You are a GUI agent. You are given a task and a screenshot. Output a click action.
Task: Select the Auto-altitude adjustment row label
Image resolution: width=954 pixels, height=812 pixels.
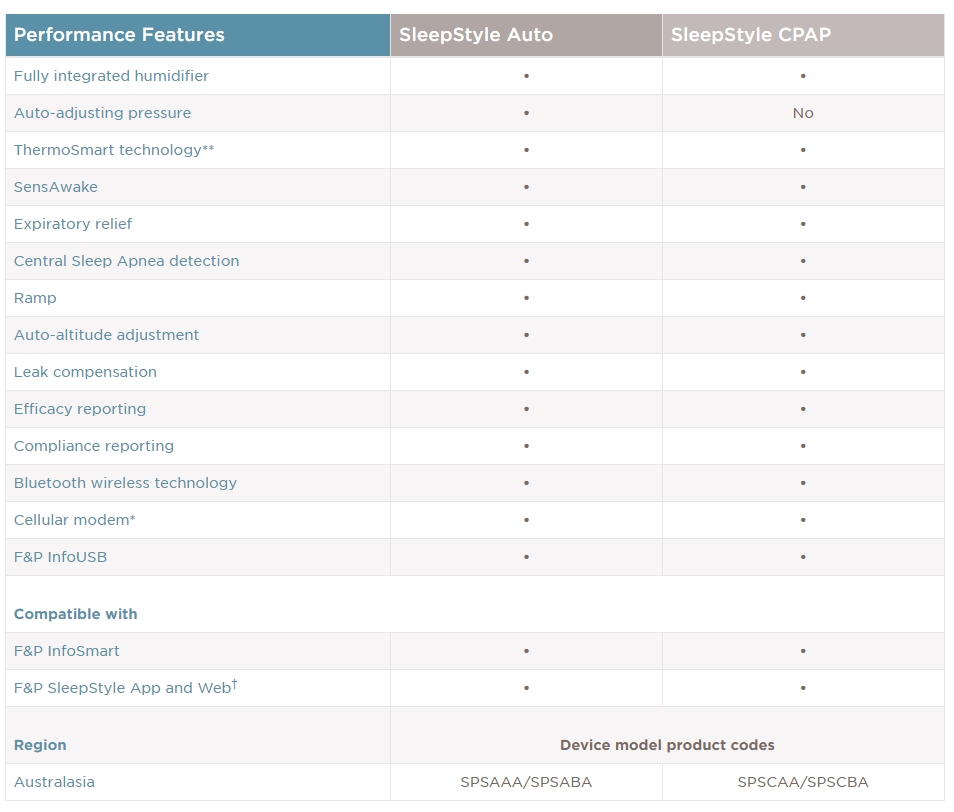coord(106,335)
